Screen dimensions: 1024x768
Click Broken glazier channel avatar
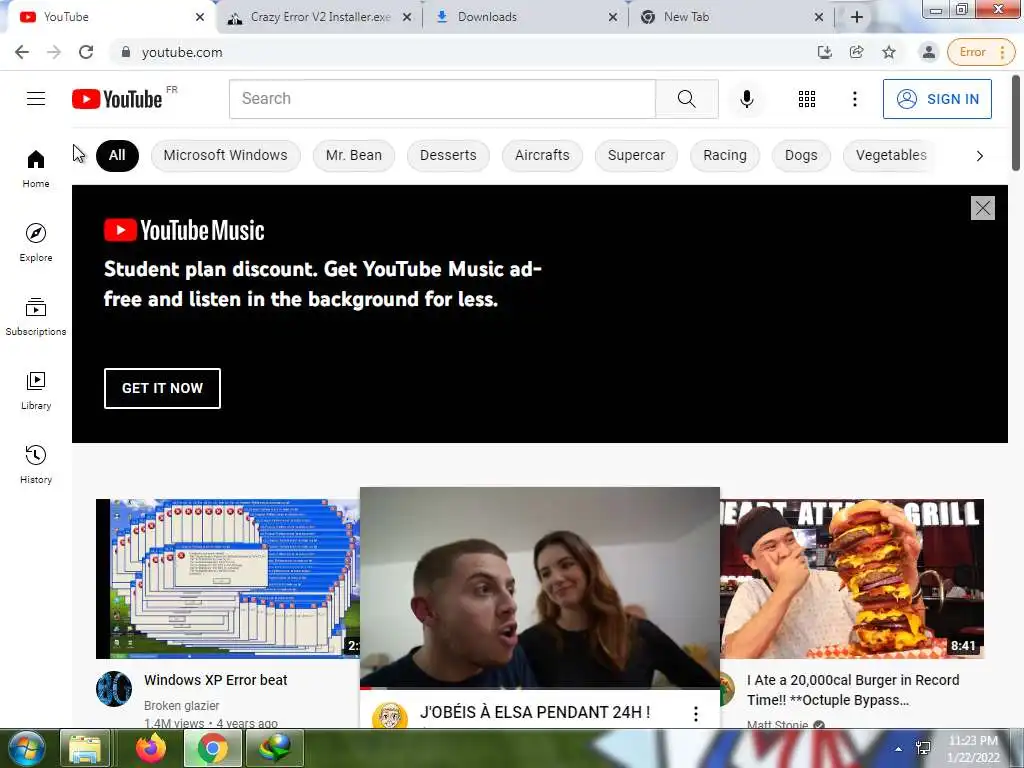click(x=114, y=688)
